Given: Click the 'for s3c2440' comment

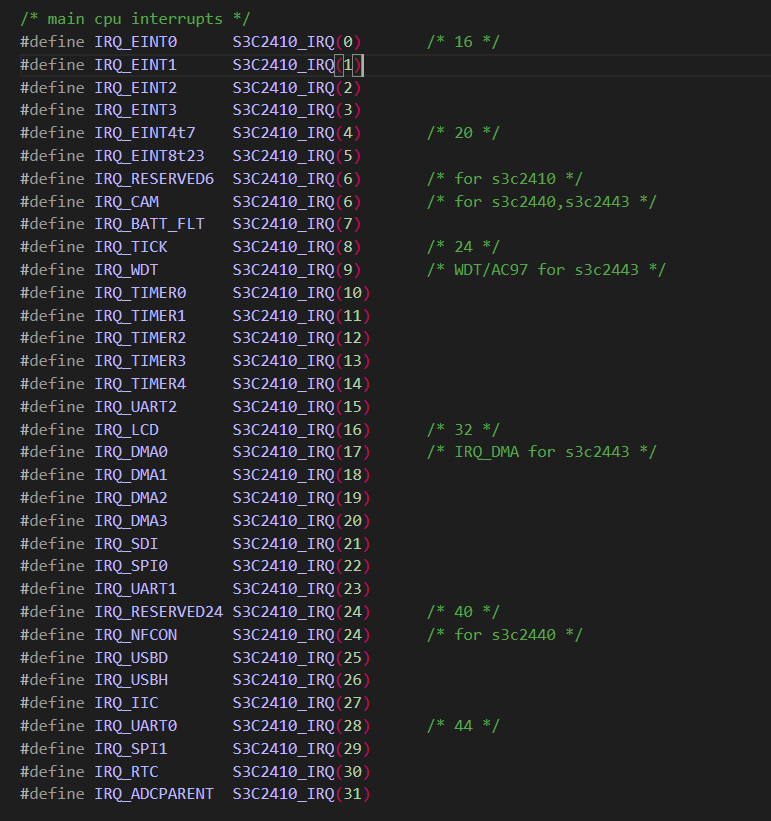Looking at the screenshot, I should (505, 635).
